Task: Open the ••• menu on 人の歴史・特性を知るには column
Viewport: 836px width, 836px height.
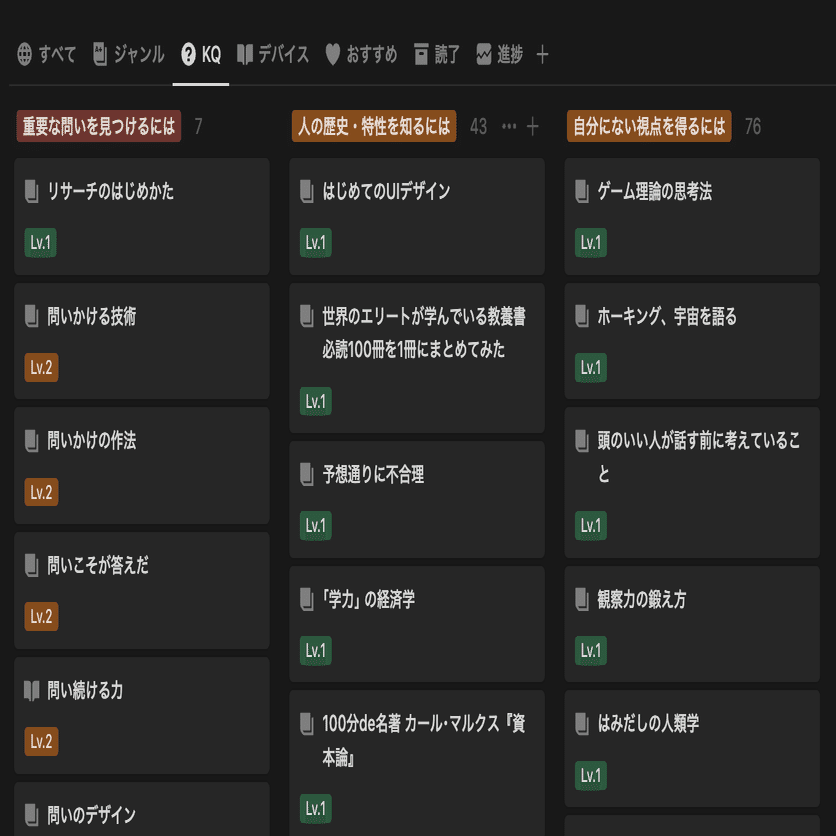Action: [509, 126]
